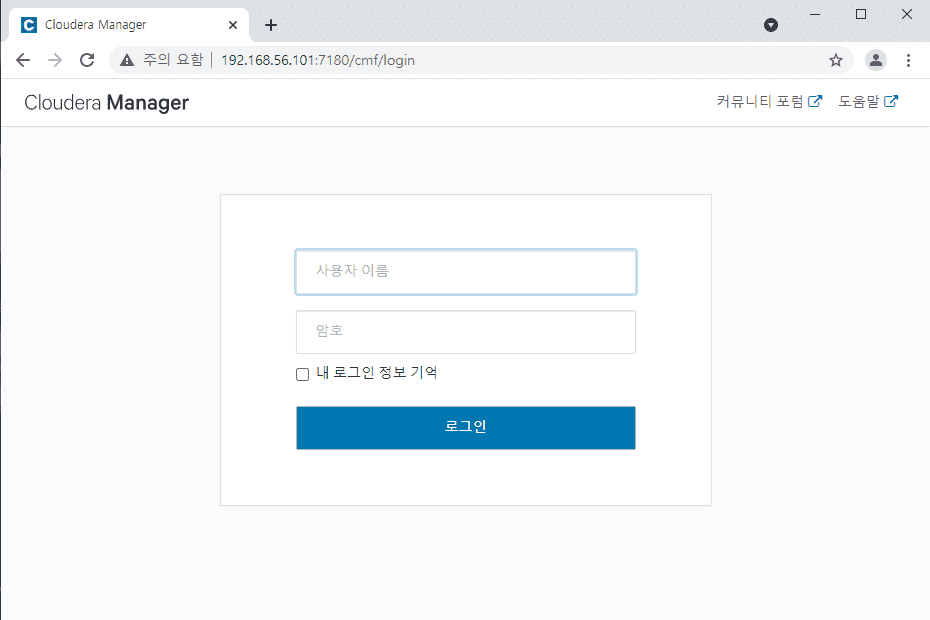Focus the 사용자 이름 username field
This screenshot has height=620, width=930.
(x=466, y=272)
